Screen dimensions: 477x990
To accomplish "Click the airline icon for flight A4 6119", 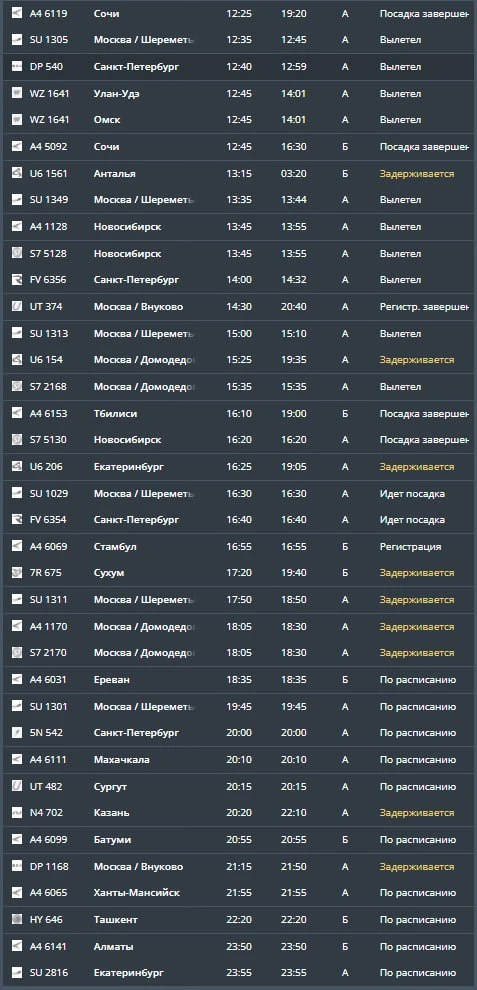I will pyautogui.click(x=17, y=13).
